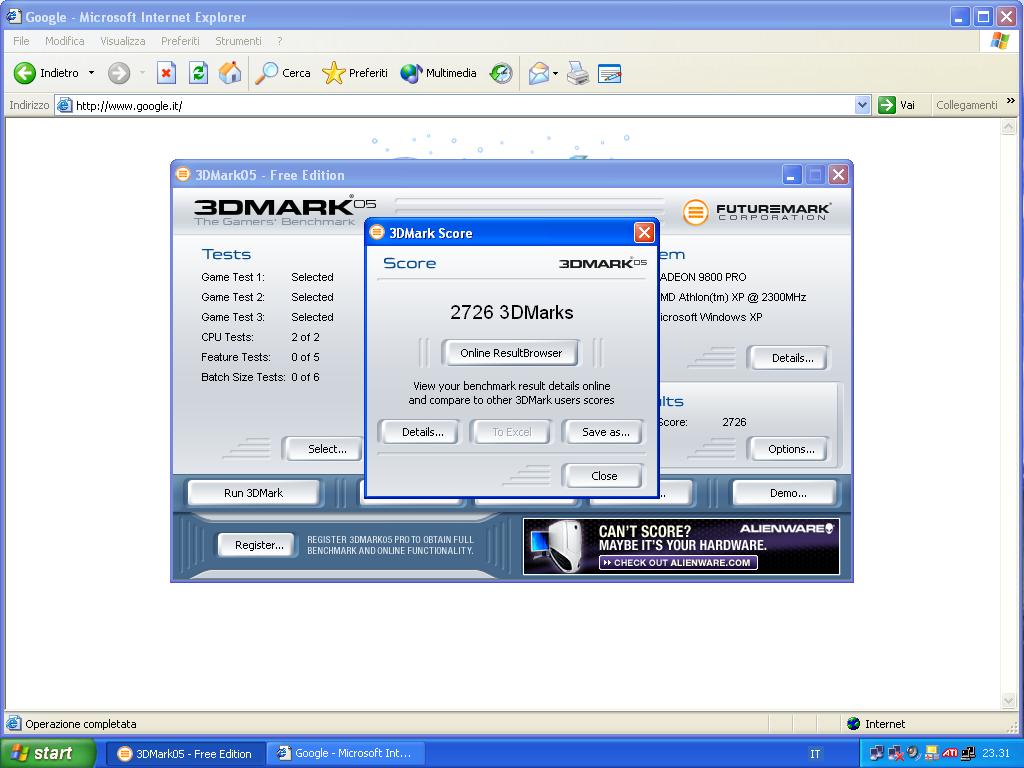Click the Internet zone indicator in status bar

click(x=876, y=724)
